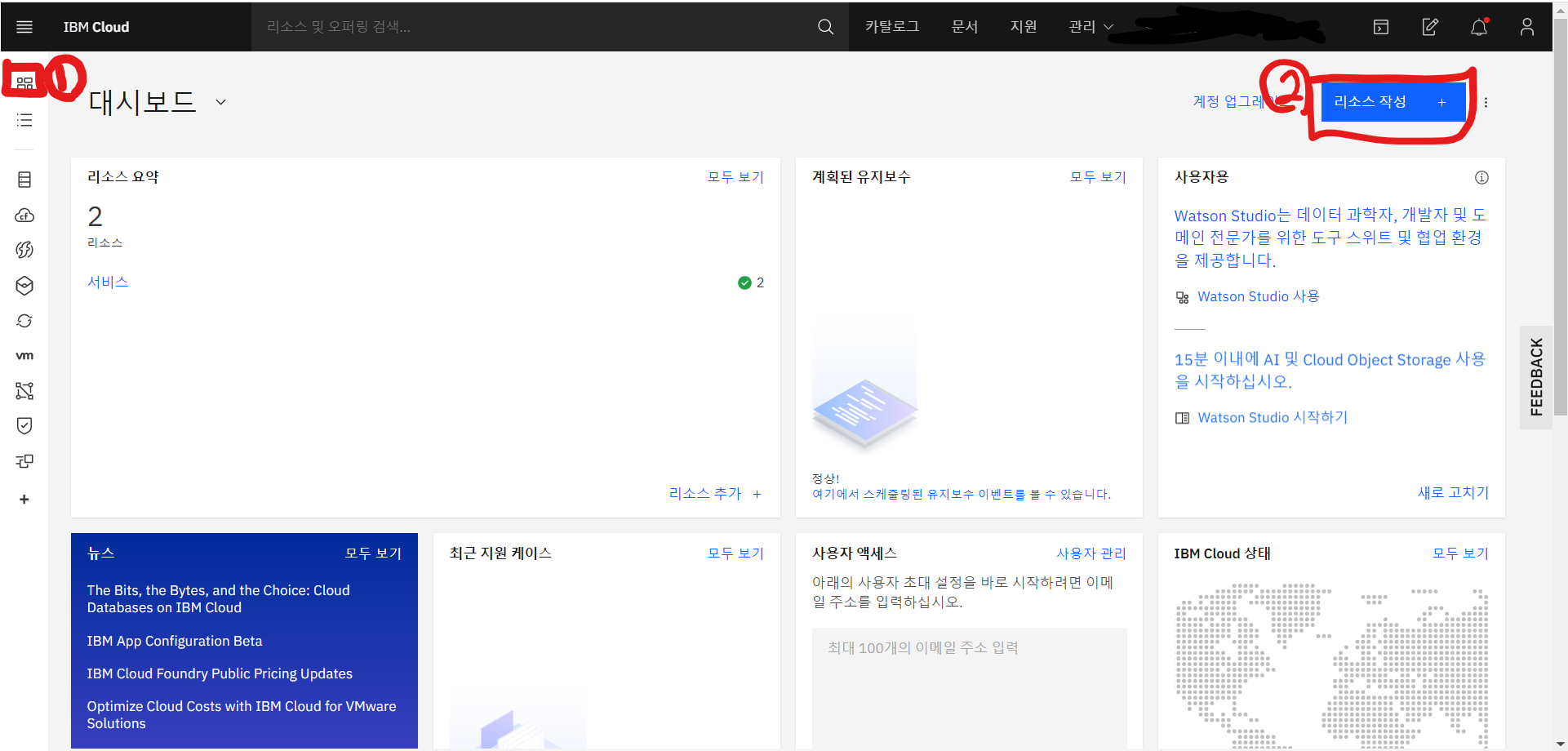The image size is (1568, 751).
Task: Click the email addresses input field
Action: coord(969,687)
